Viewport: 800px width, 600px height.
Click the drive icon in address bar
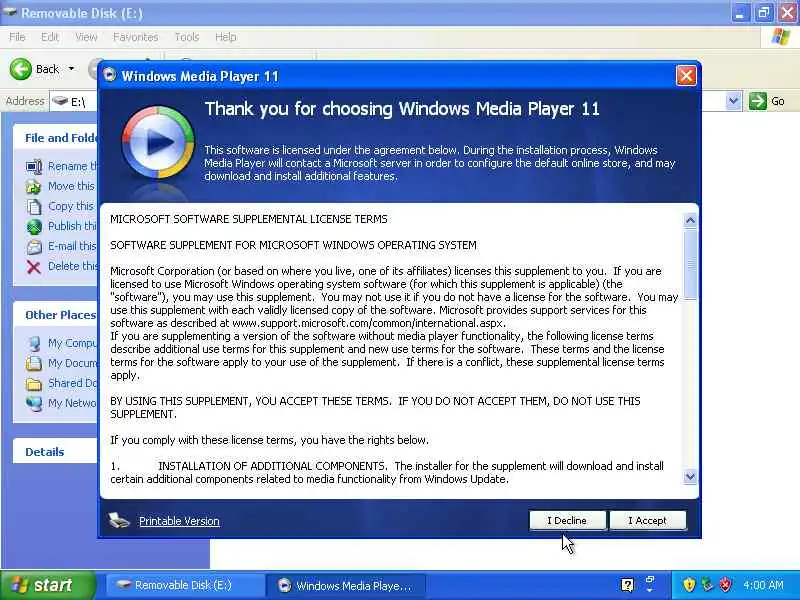tap(60, 101)
